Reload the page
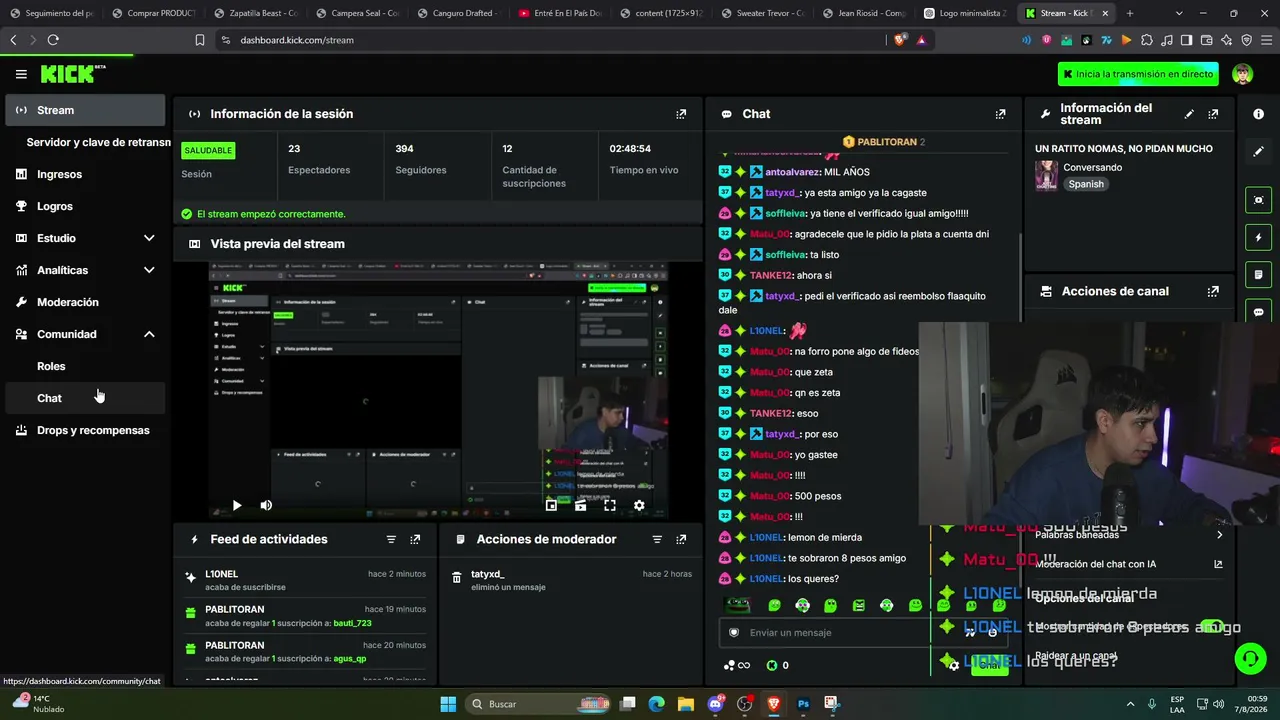Viewport: 1280px width, 720px height. pos(53,40)
